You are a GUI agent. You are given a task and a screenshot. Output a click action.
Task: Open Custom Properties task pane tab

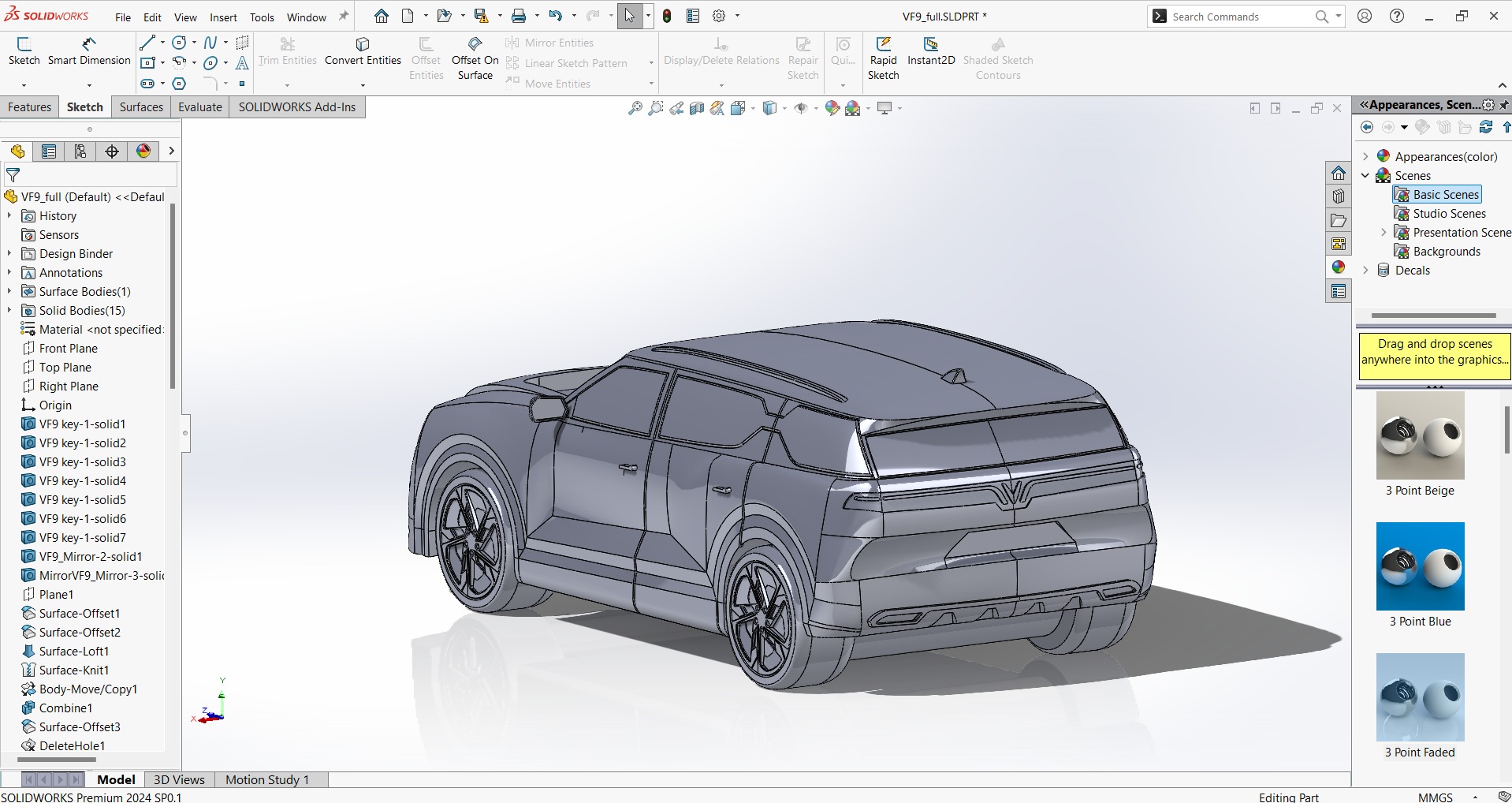click(x=1339, y=292)
